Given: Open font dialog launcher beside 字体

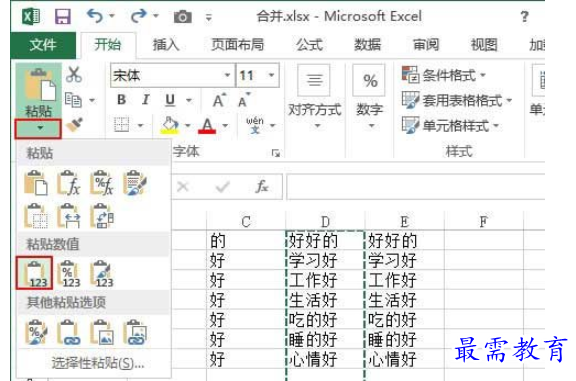Looking at the screenshot, I should tap(276, 153).
